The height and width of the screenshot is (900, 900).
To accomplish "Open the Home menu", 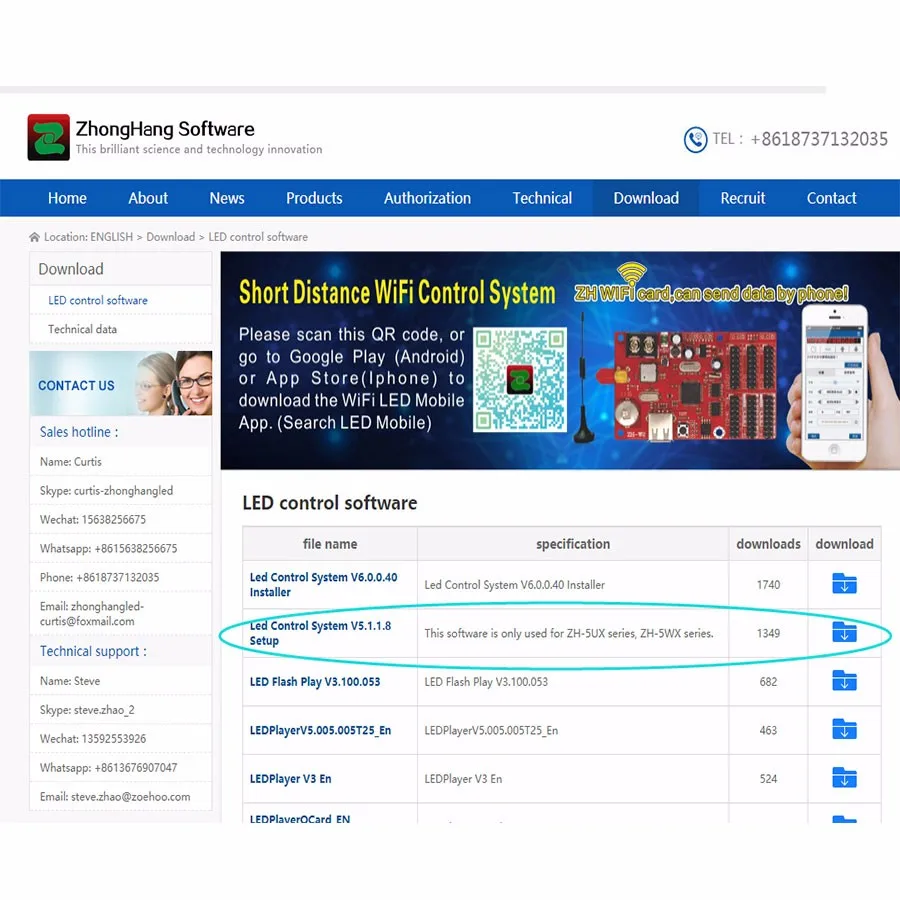I will pos(67,198).
